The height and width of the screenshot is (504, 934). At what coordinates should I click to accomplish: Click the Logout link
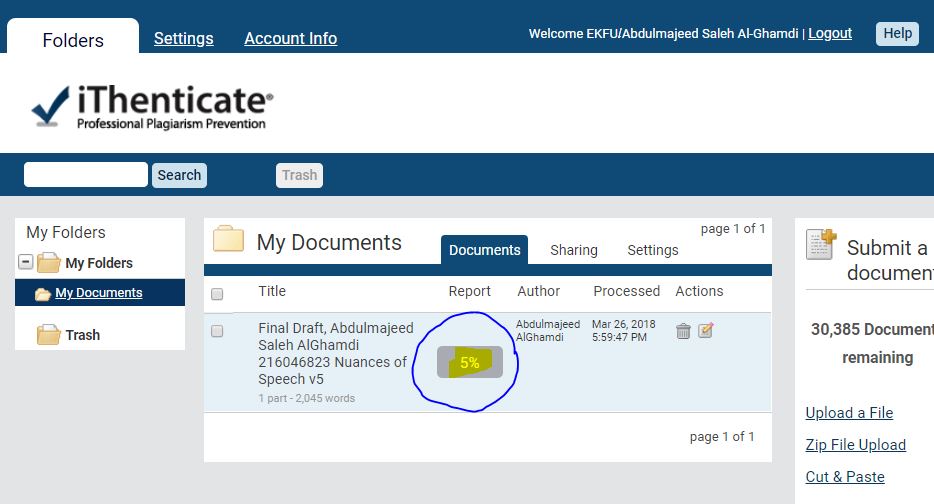point(830,33)
